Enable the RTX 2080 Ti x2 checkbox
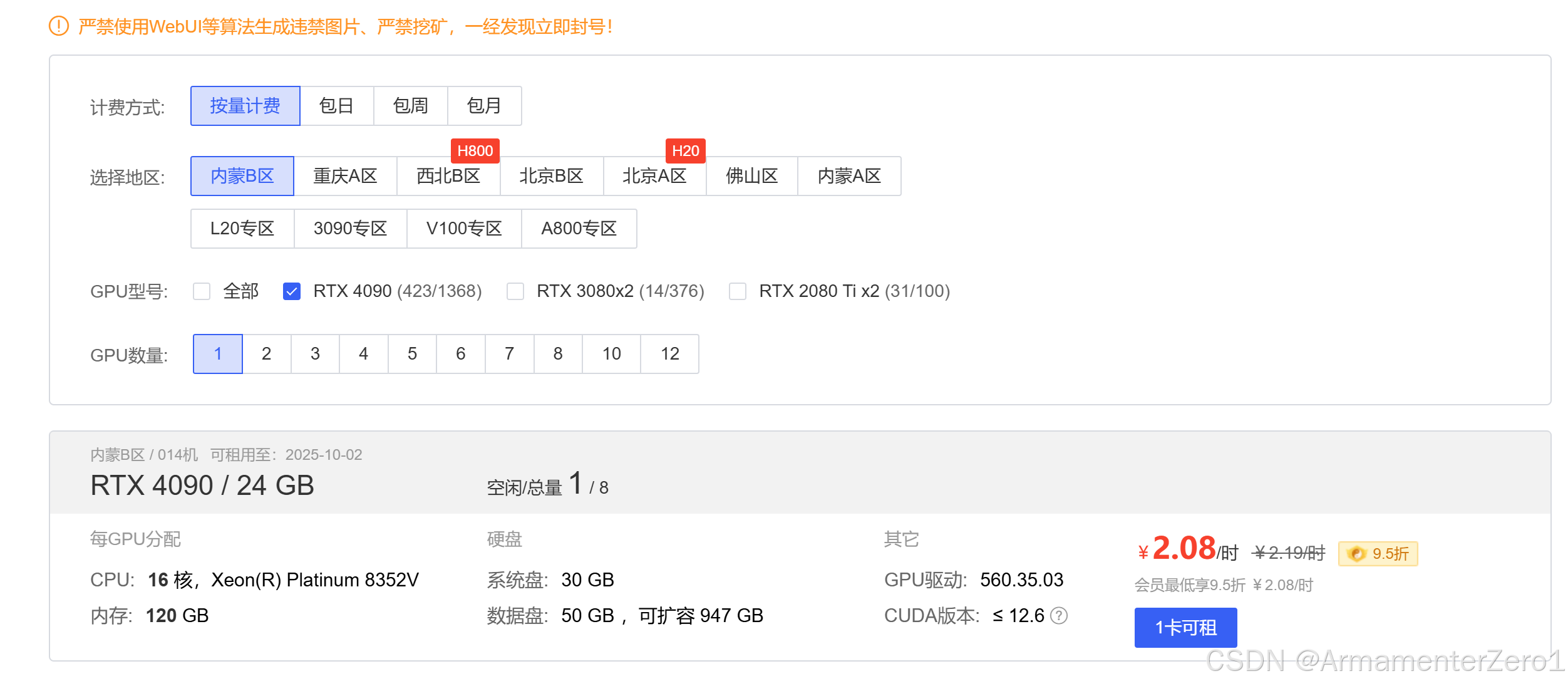This screenshot has height=686, width=1568. tap(738, 291)
